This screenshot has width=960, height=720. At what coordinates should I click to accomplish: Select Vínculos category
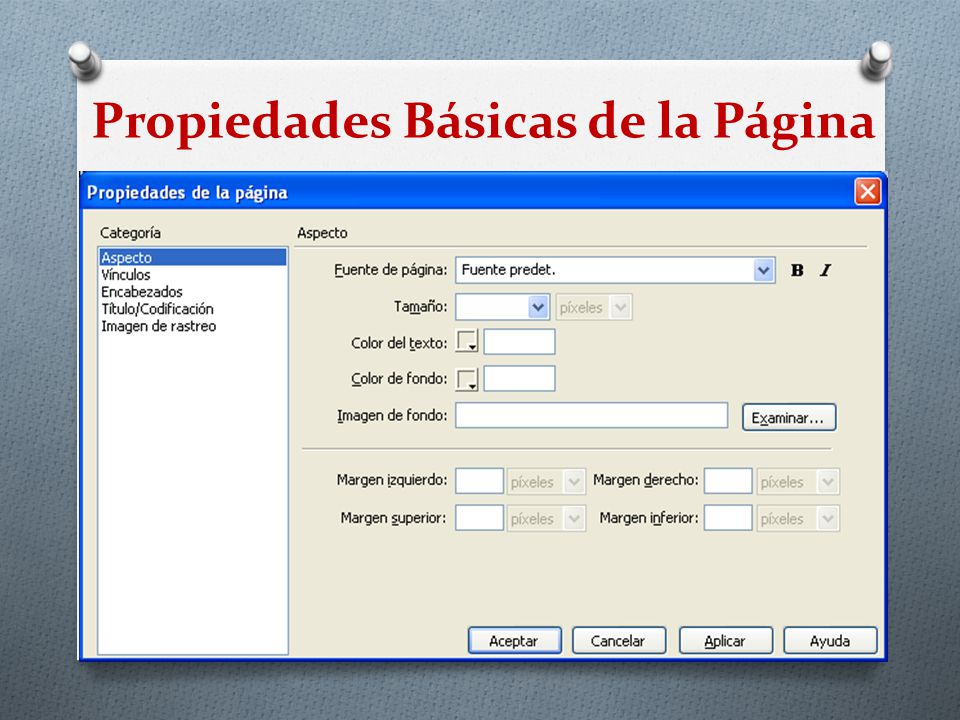coord(192,274)
